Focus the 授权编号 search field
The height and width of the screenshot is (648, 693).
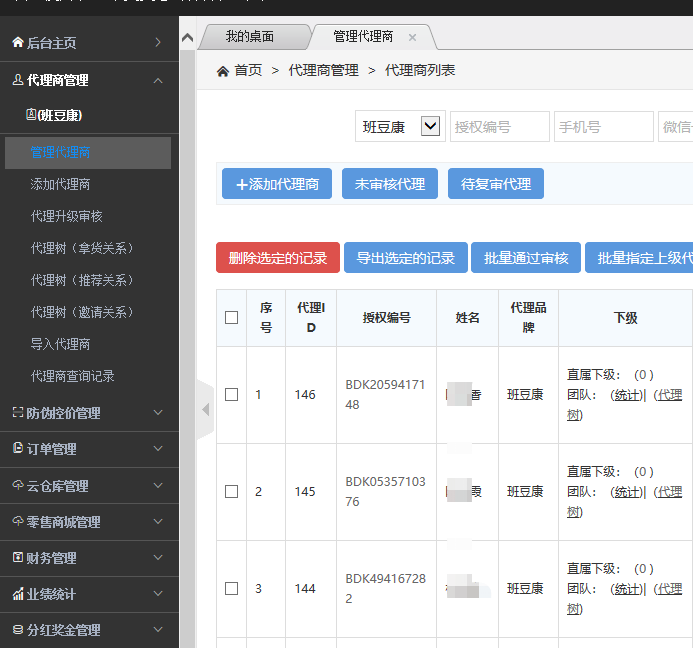point(500,126)
